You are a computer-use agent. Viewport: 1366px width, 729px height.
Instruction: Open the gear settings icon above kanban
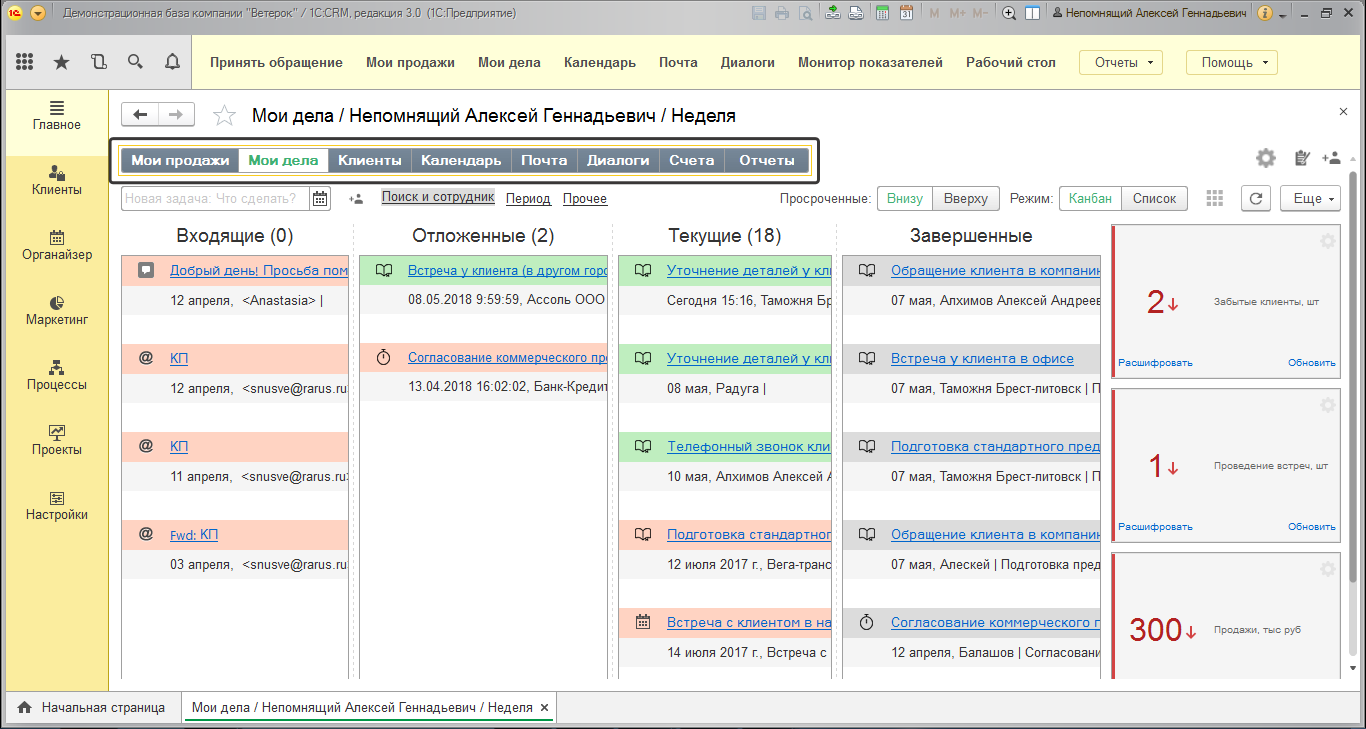click(x=1266, y=158)
